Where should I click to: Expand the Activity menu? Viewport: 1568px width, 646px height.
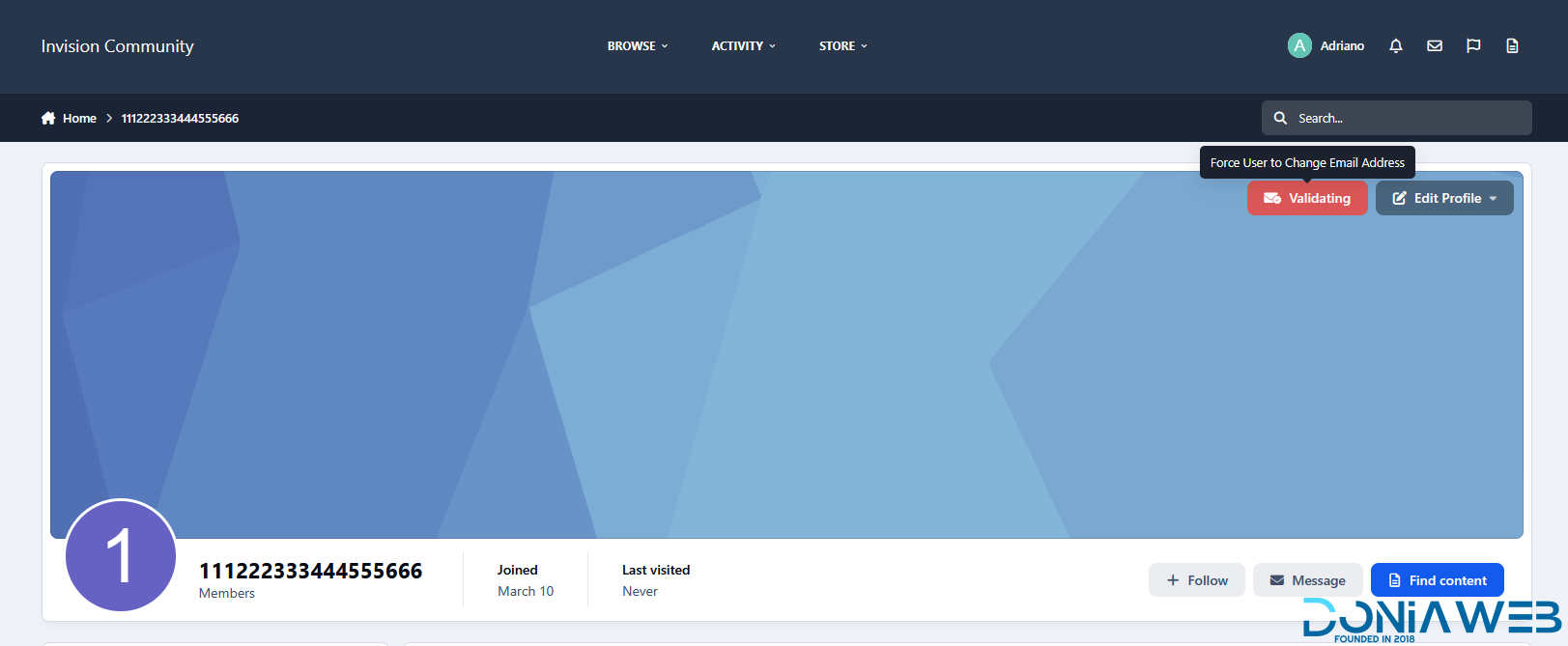[x=743, y=46]
